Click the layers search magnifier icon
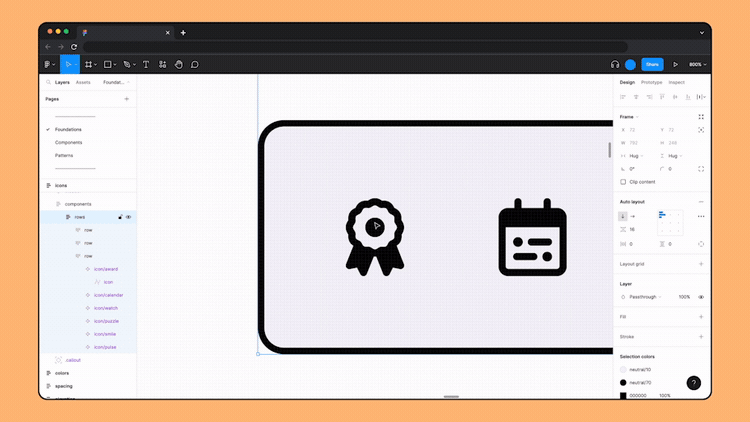Image resolution: width=750 pixels, height=422 pixels. [x=48, y=82]
